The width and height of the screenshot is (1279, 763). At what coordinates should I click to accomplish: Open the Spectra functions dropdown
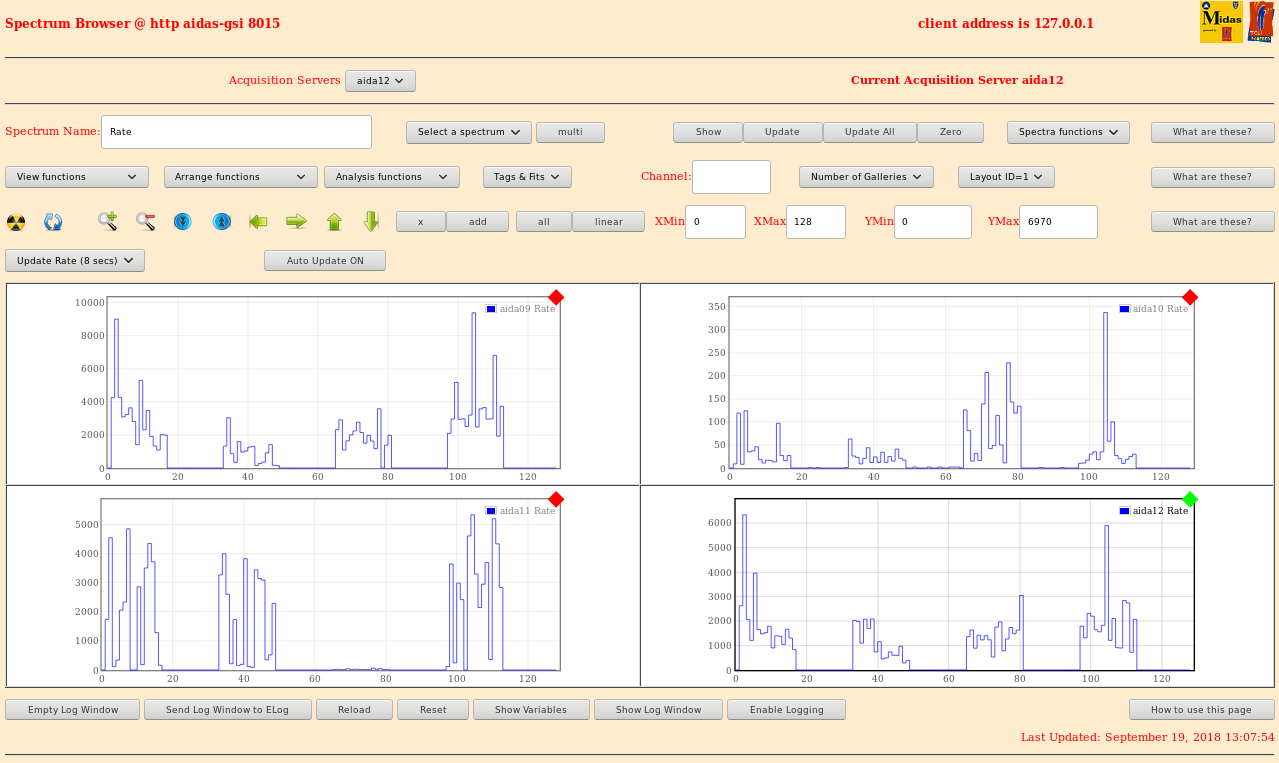1068,132
